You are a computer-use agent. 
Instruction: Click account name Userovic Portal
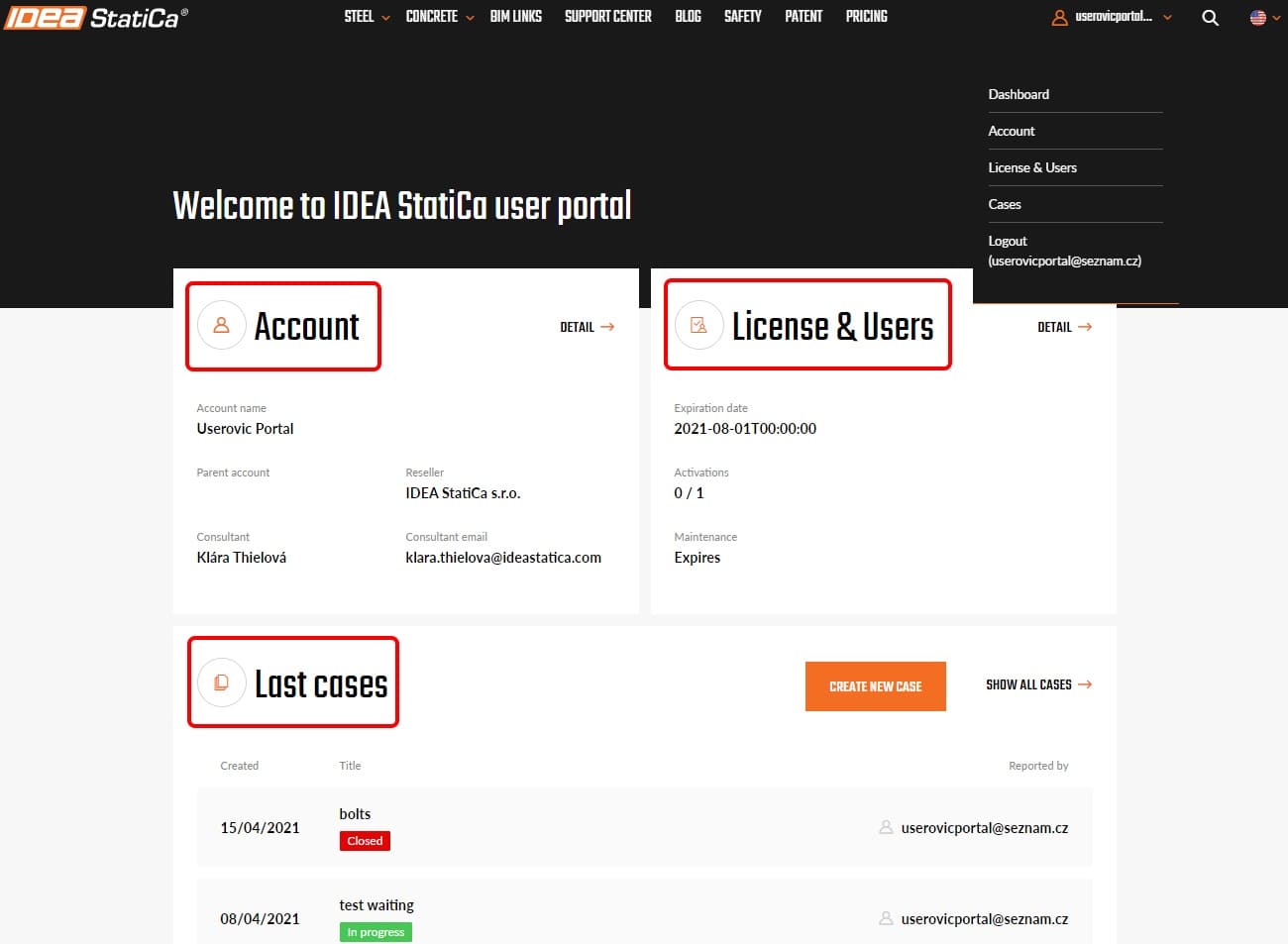245,429
